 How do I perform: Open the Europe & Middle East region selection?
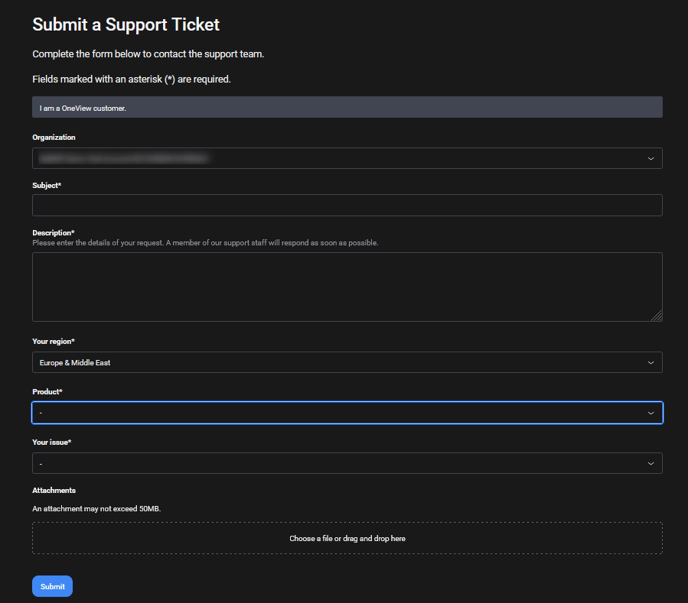[x=75, y=362]
